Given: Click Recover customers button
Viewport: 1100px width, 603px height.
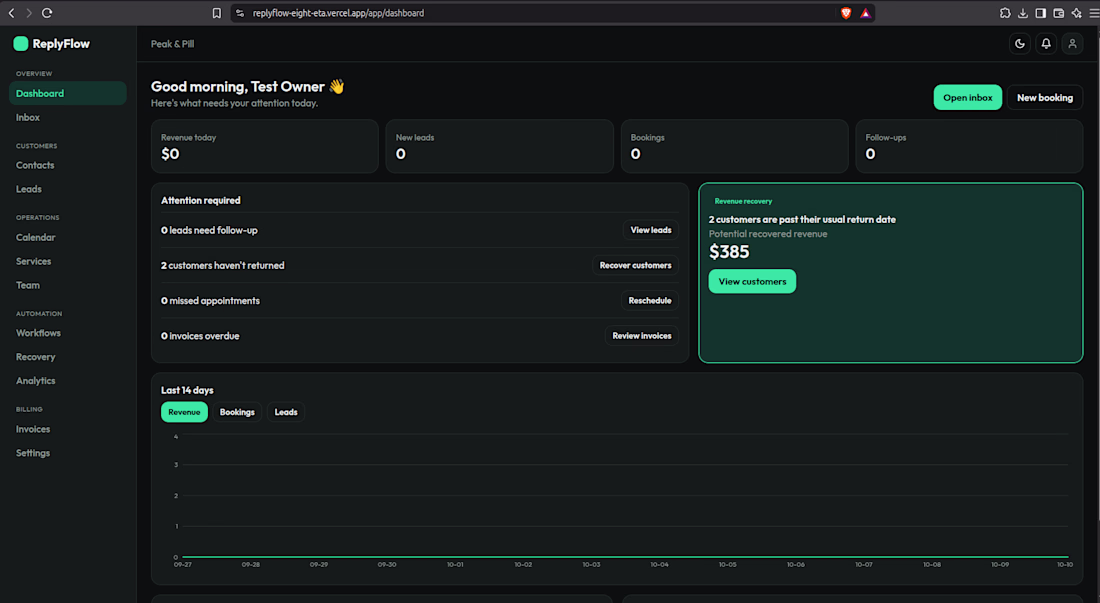Looking at the screenshot, I should [636, 265].
